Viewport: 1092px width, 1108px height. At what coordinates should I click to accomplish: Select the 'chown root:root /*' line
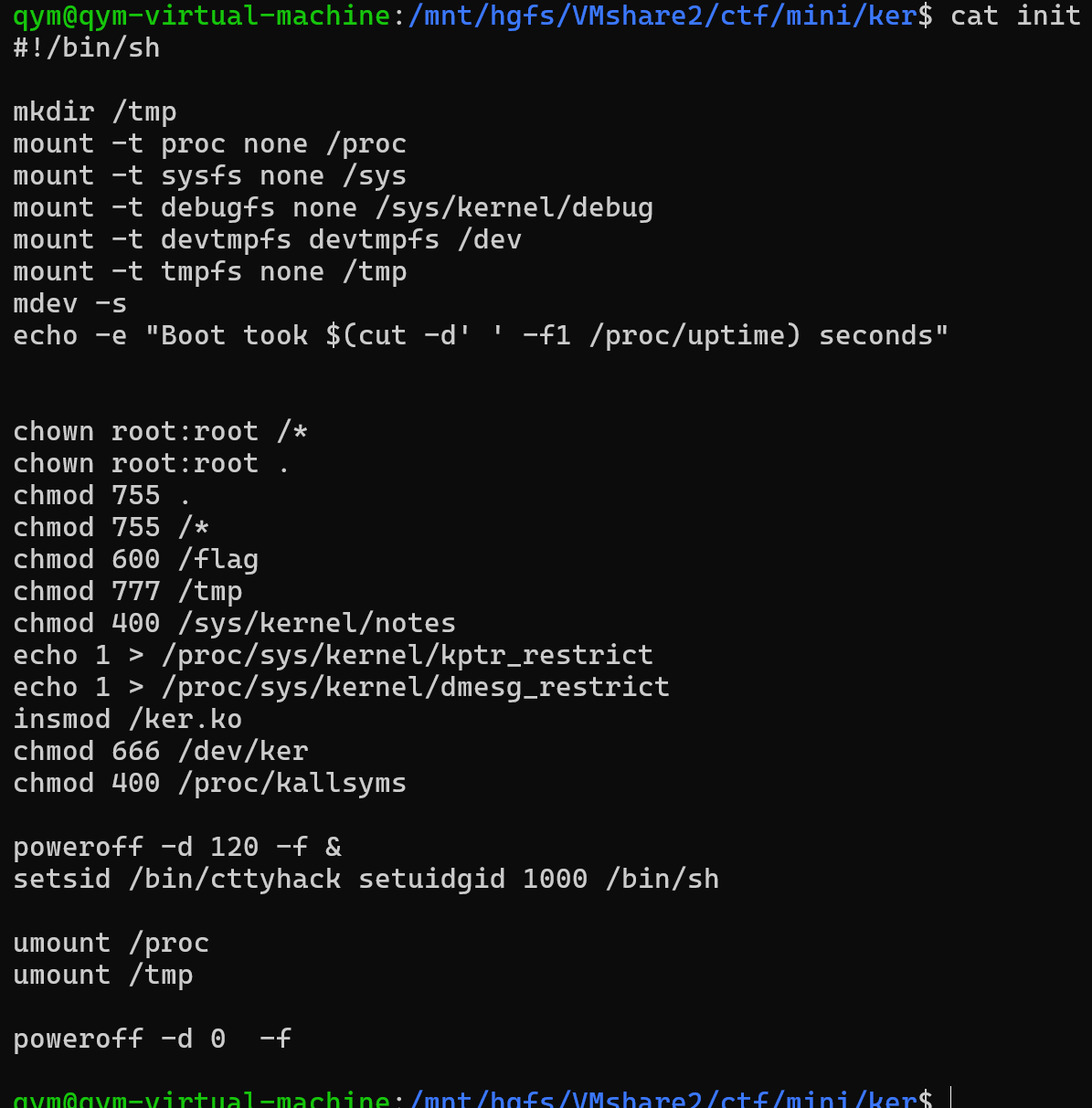click(161, 432)
